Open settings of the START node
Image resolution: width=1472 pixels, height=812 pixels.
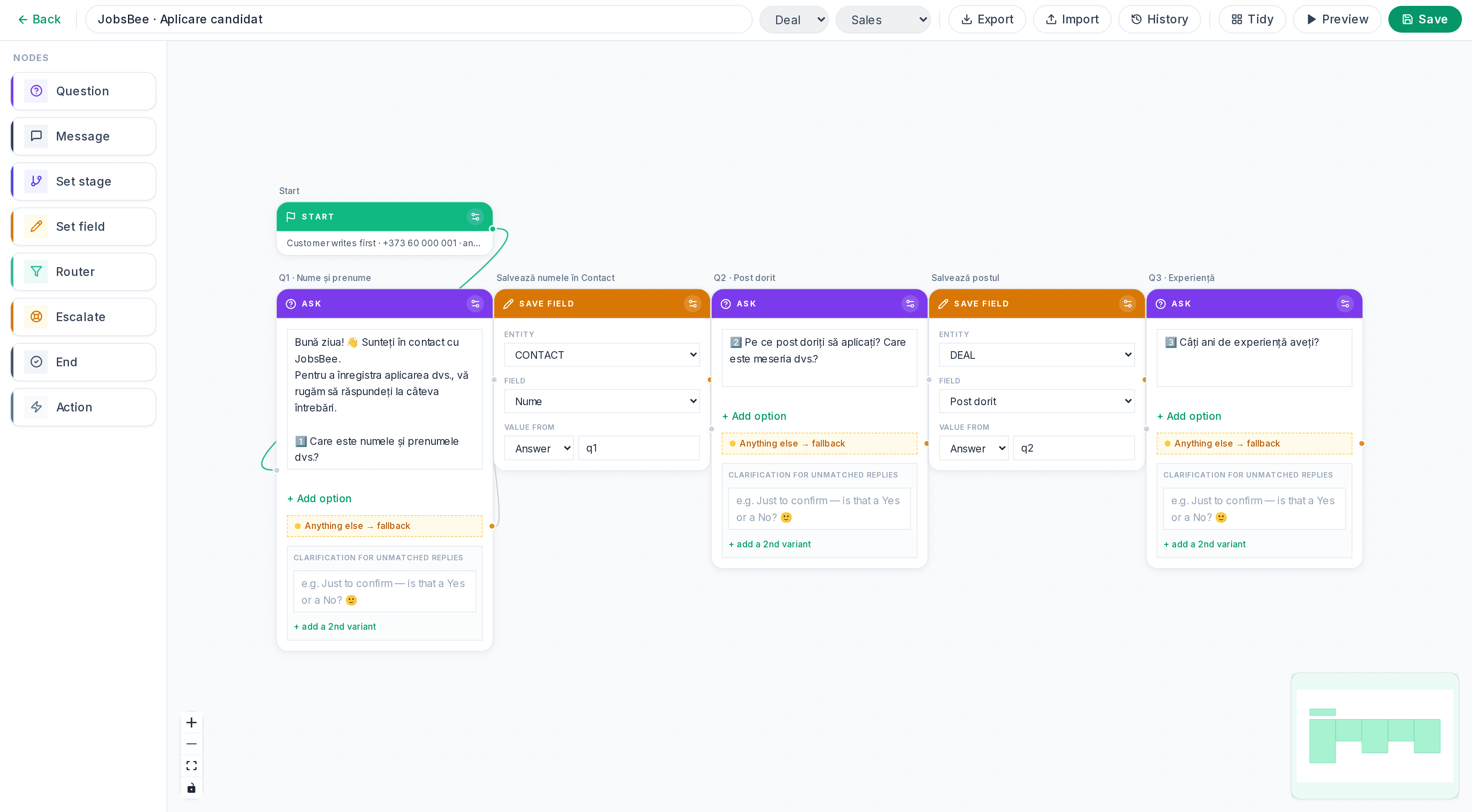(475, 217)
